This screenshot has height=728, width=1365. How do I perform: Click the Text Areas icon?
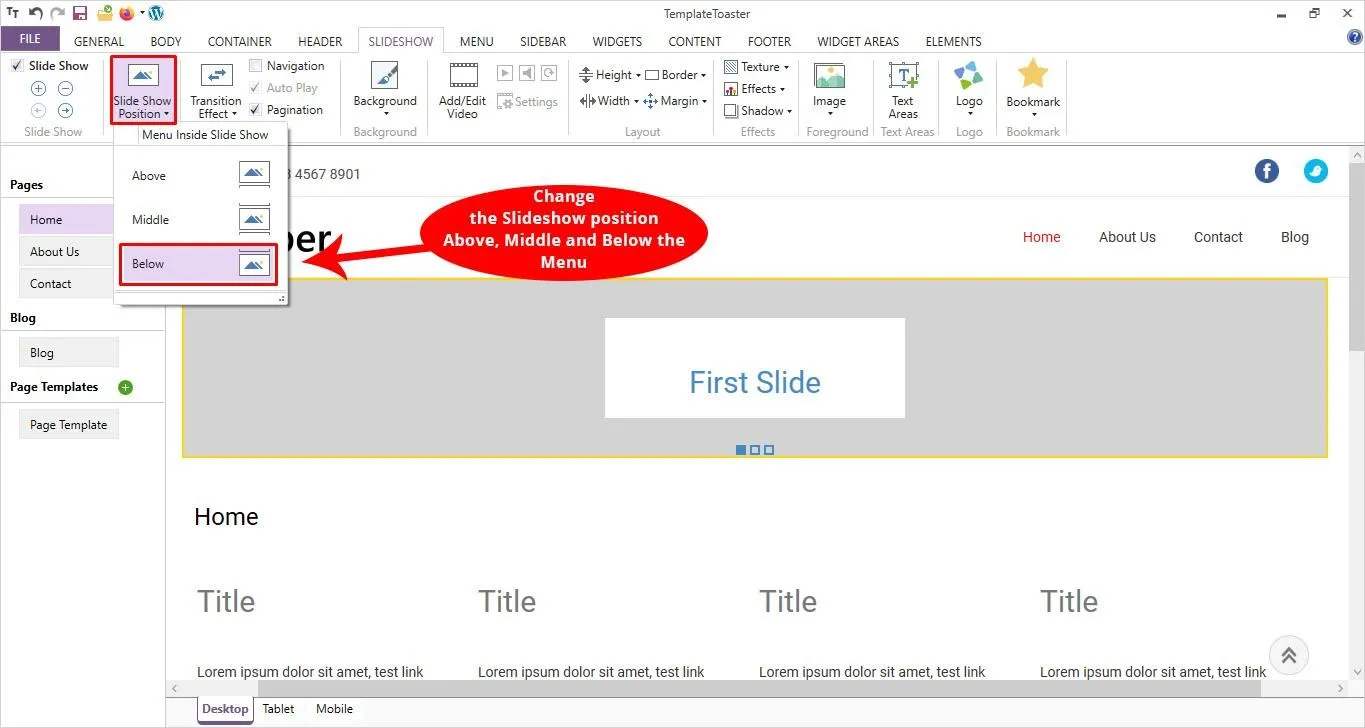[903, 77]
